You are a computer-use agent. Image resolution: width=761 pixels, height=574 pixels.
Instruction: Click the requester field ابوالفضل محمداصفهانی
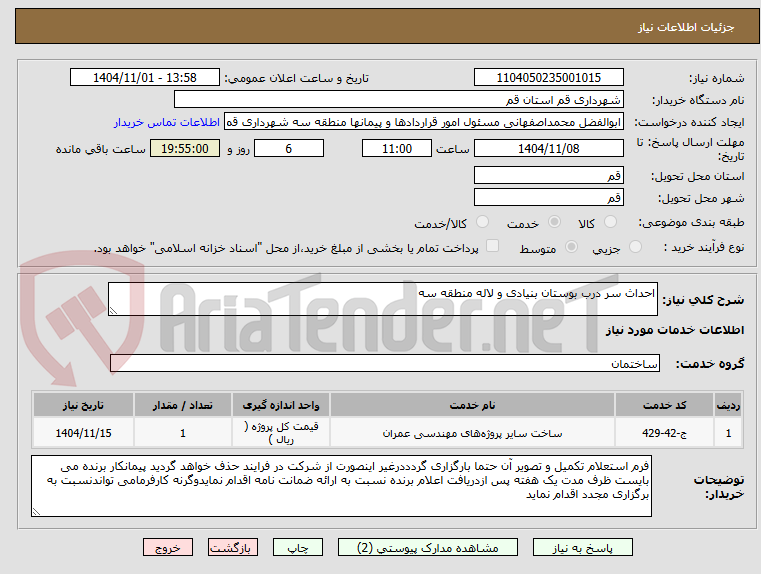424,122
